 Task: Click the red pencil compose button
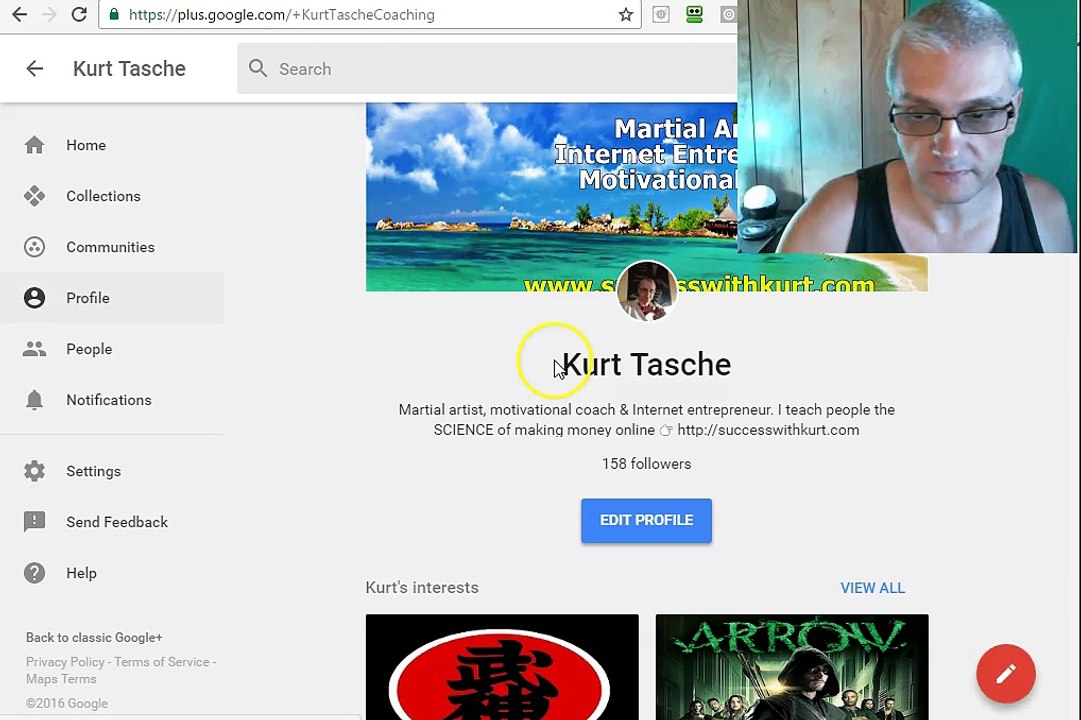pos(1006,674)
